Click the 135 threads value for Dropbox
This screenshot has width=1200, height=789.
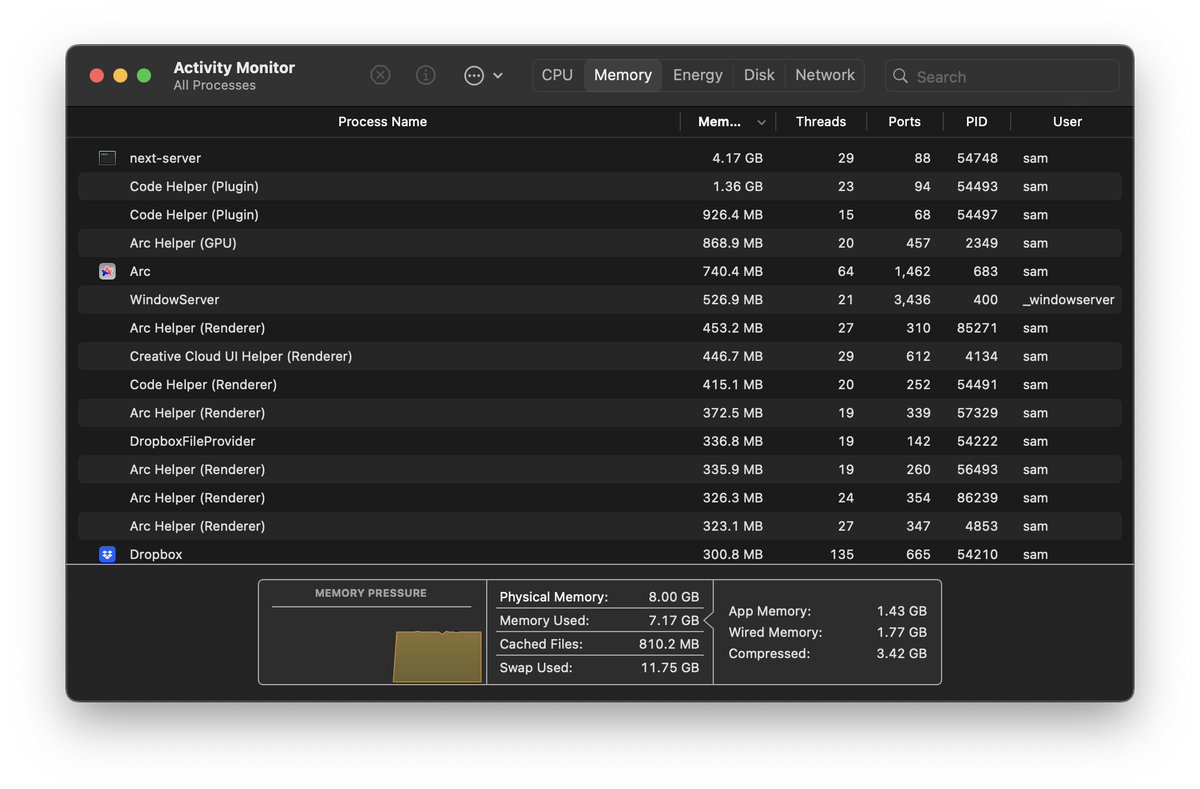[842, 554]
